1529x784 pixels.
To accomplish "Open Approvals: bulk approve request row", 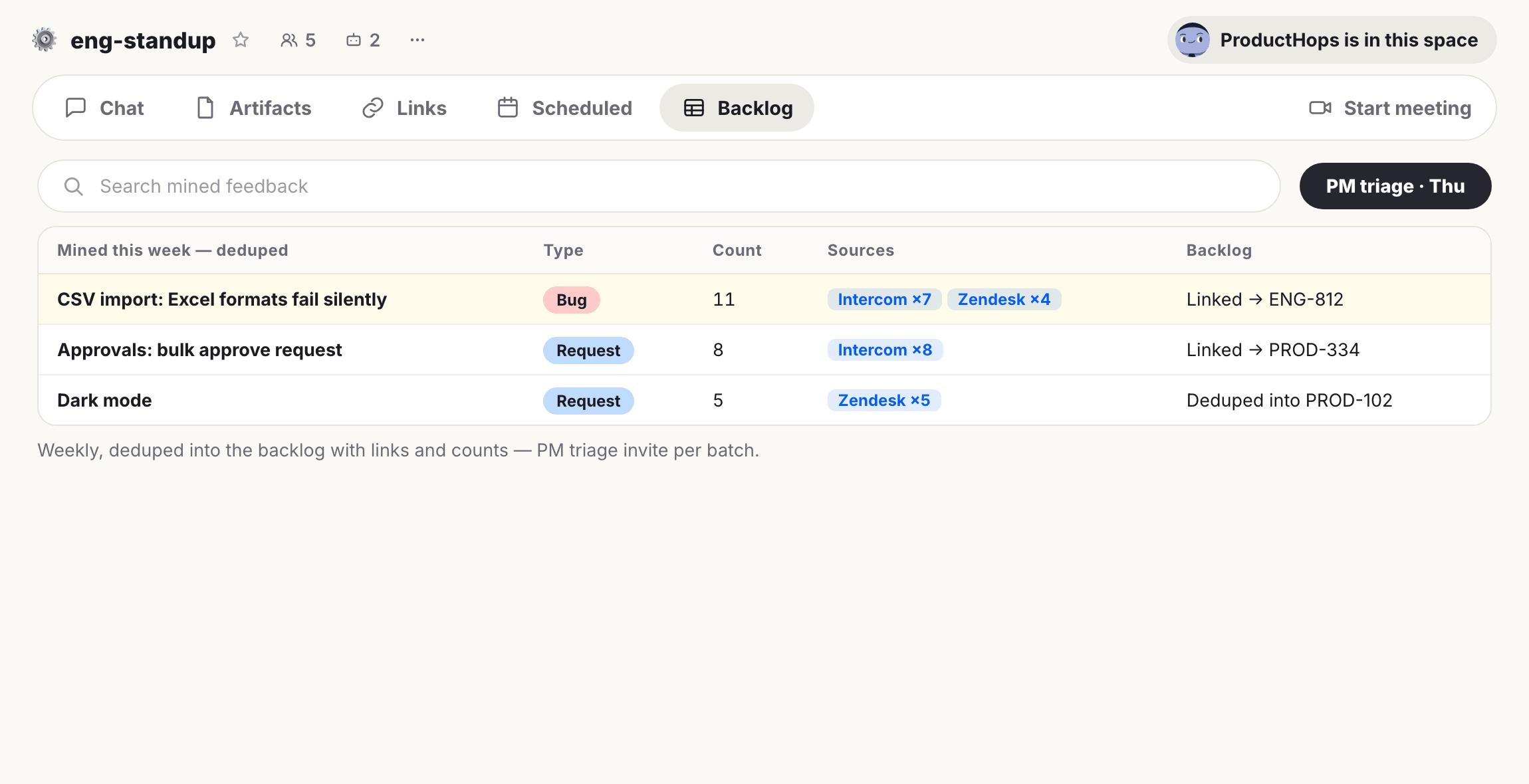I will [x=764, y=349].
